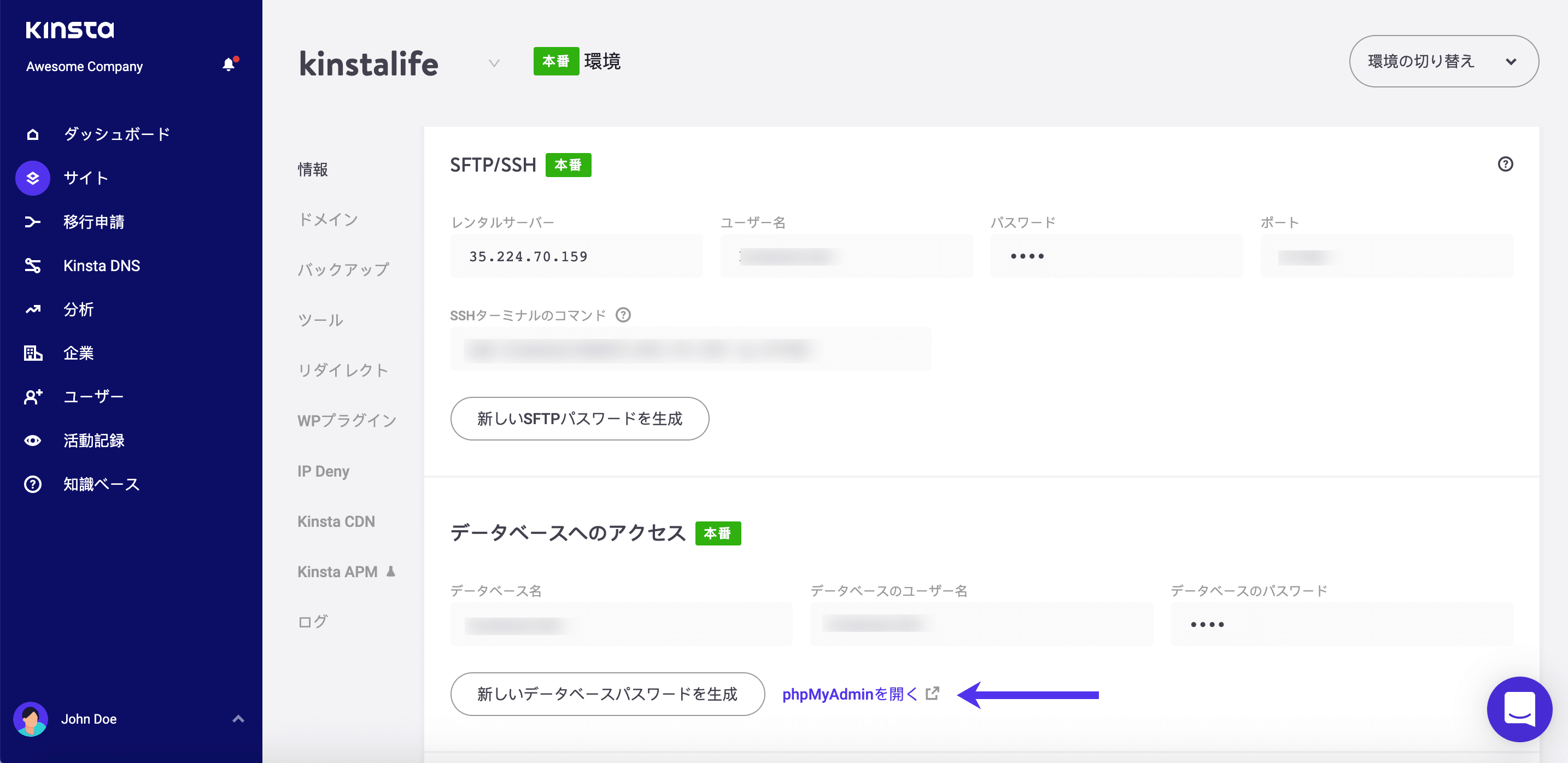
Task: Click the 企業 company icon
Action: [32, 353]
